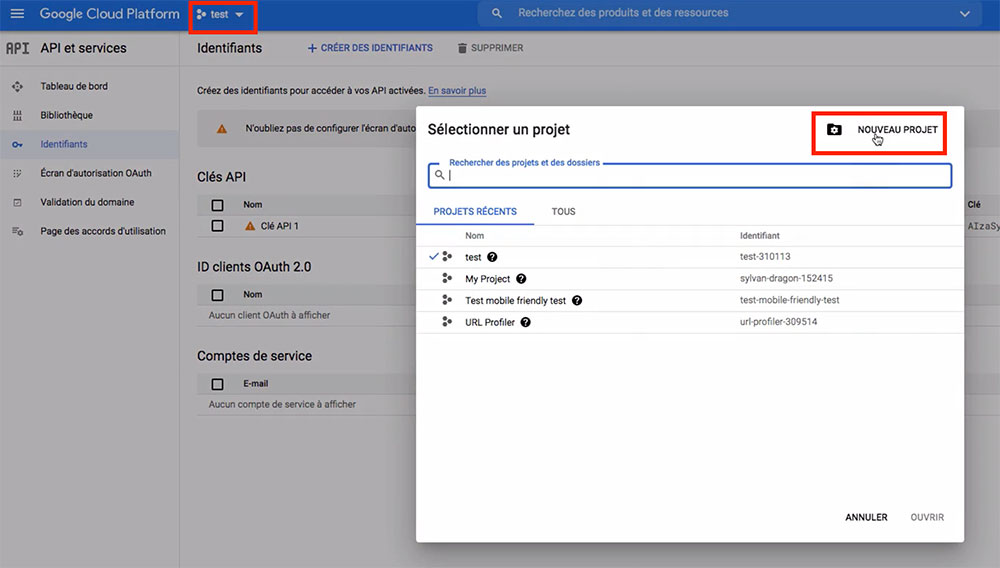Screen dimensions: 1000x568
Task: Toggle the Comptes de service header checkbox
Action: pyautogui.click(x=217, y=384)
